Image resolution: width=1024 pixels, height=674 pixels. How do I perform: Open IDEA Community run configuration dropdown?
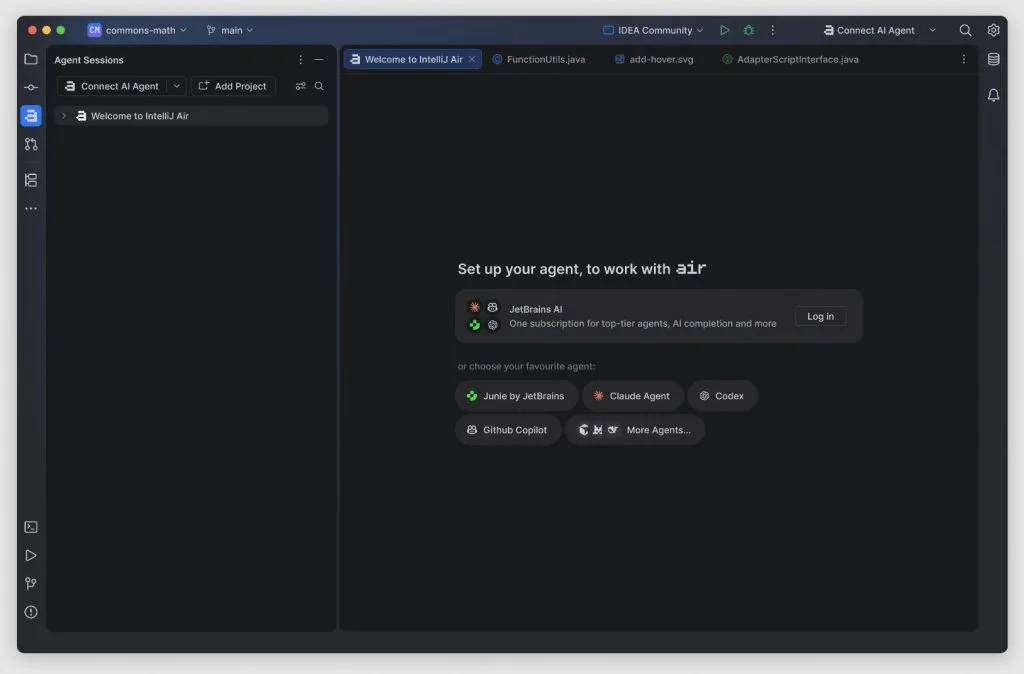click(653, 30)
